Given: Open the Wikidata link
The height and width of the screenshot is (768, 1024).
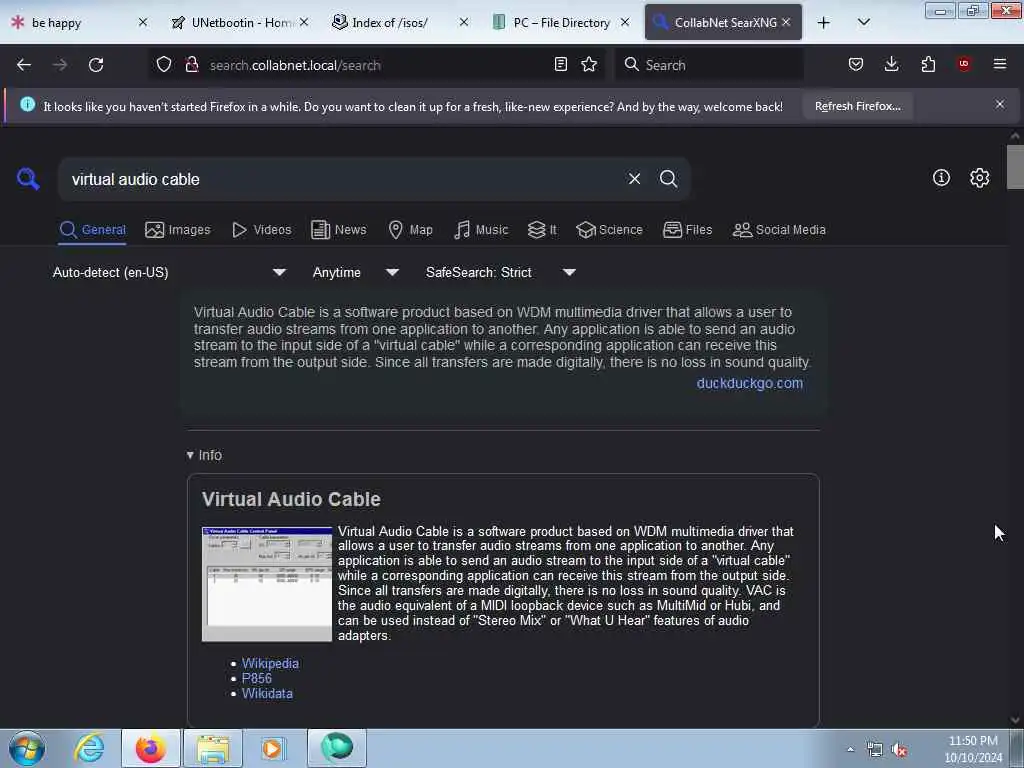Looking at the screenshot, I should (267, 694).
